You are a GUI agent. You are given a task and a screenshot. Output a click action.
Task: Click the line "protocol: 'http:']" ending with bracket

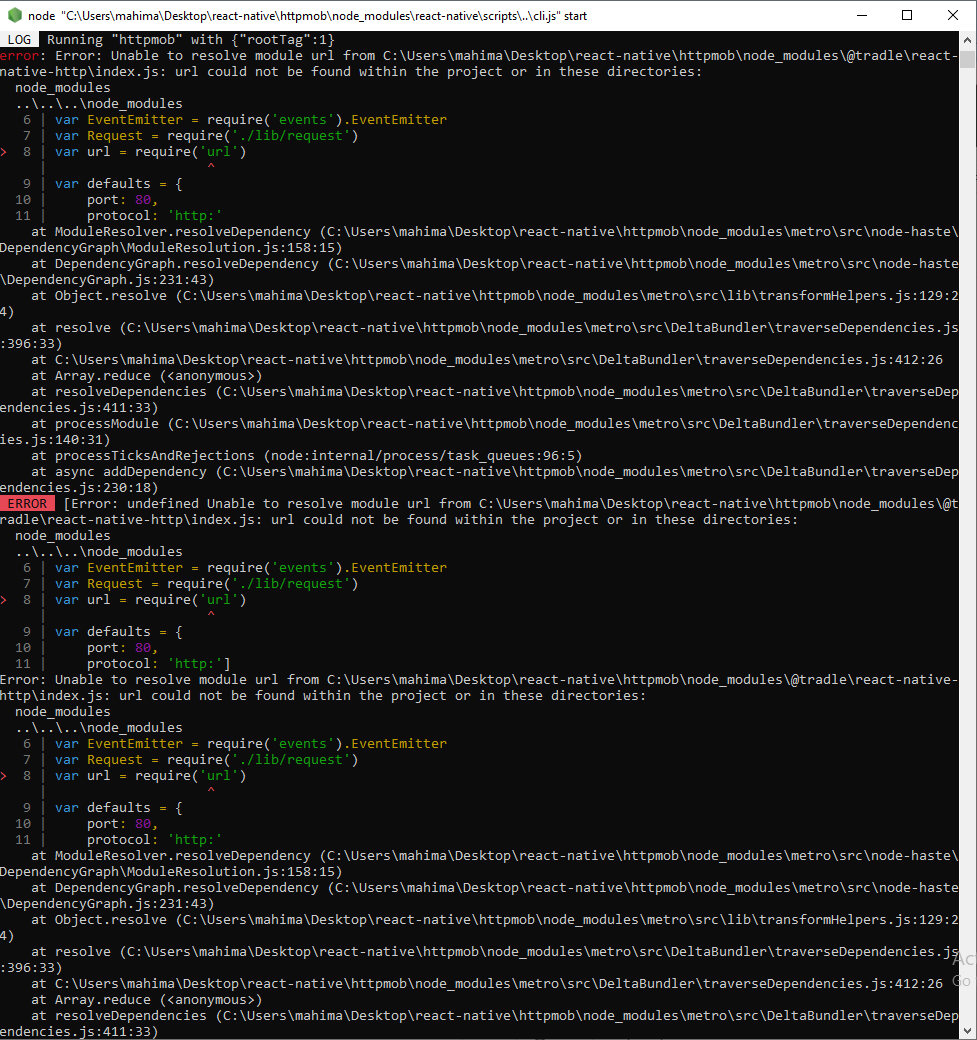pos(159,664)
